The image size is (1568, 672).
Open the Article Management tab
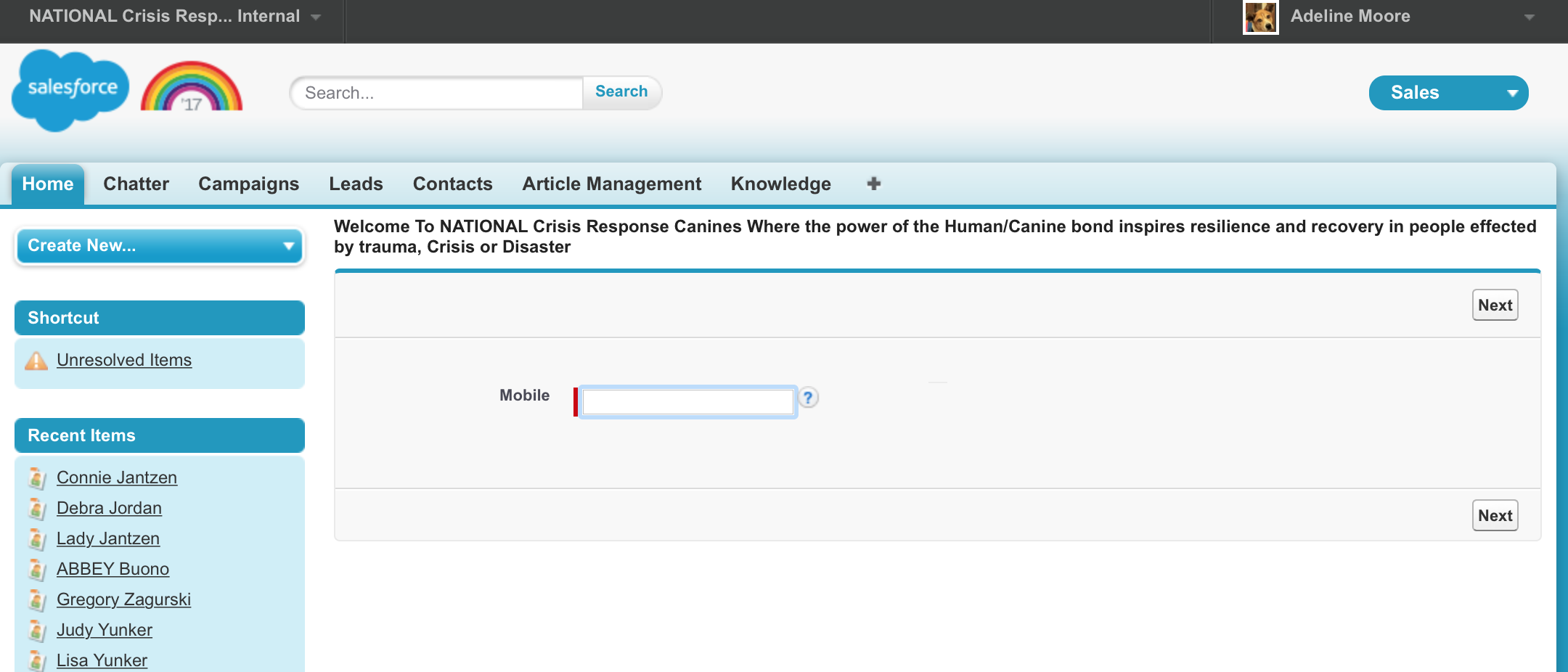(x=611, y=184)
